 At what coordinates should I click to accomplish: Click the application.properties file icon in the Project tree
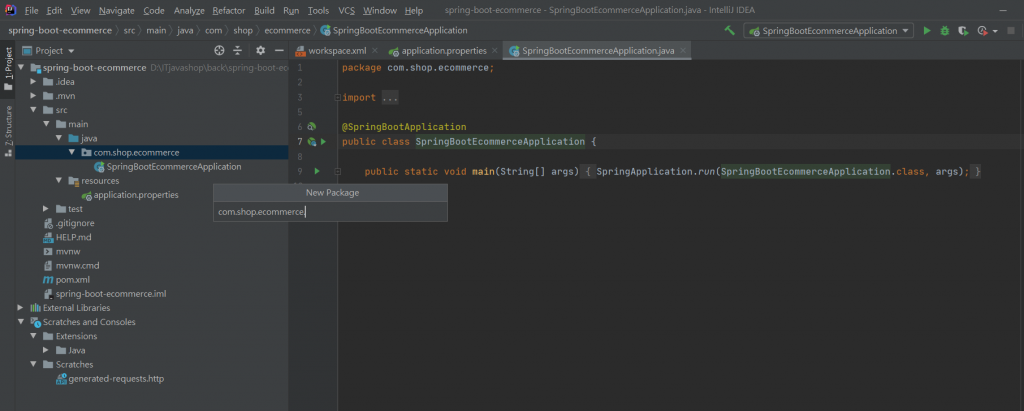86,195
